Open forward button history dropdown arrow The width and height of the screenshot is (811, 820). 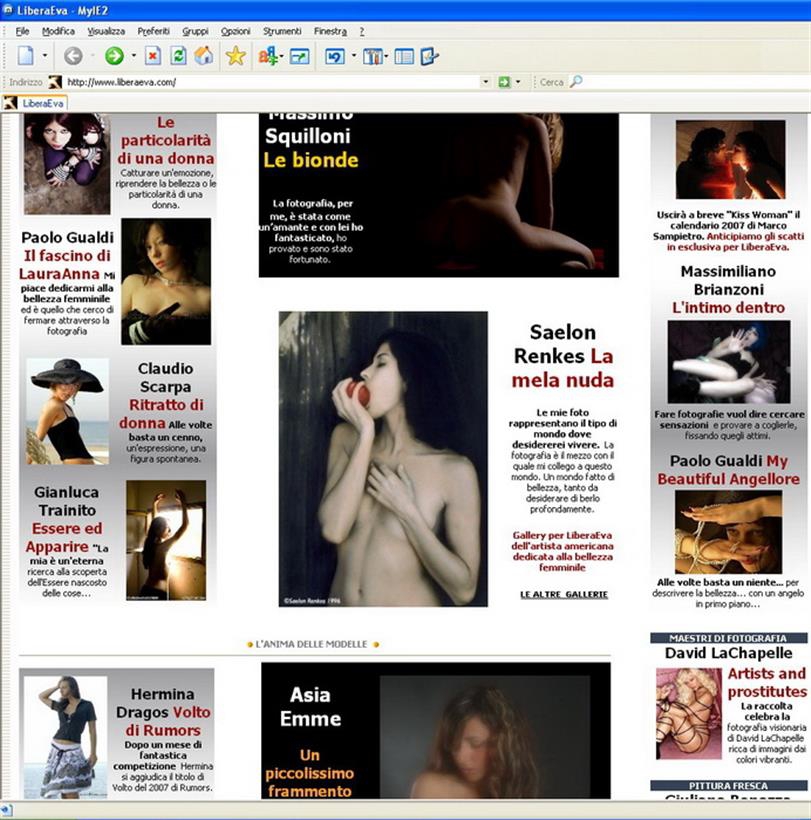click(x=133, y=57)
